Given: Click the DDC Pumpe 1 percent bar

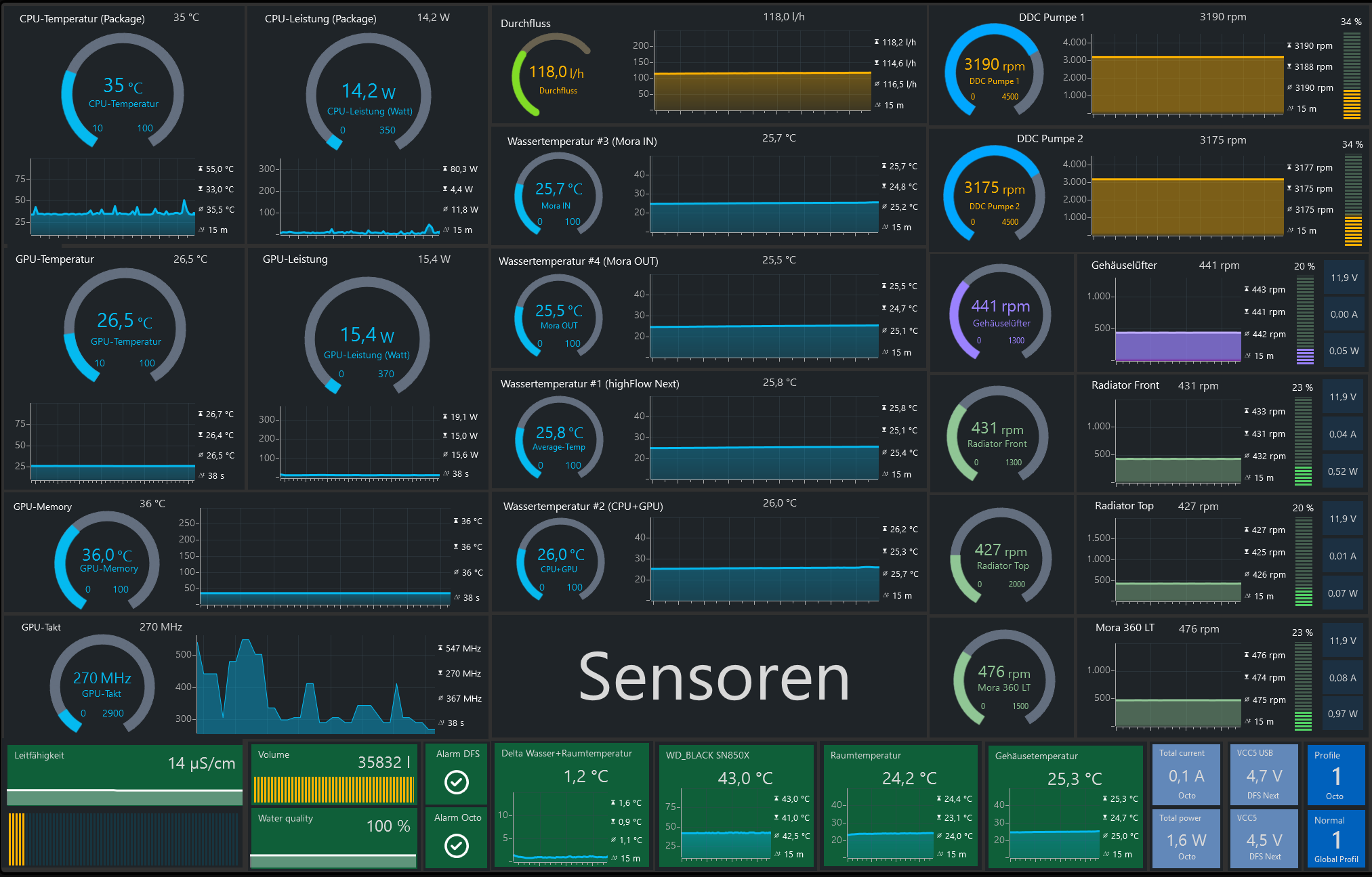Looking at the screenshot, I should (1351, 76).
